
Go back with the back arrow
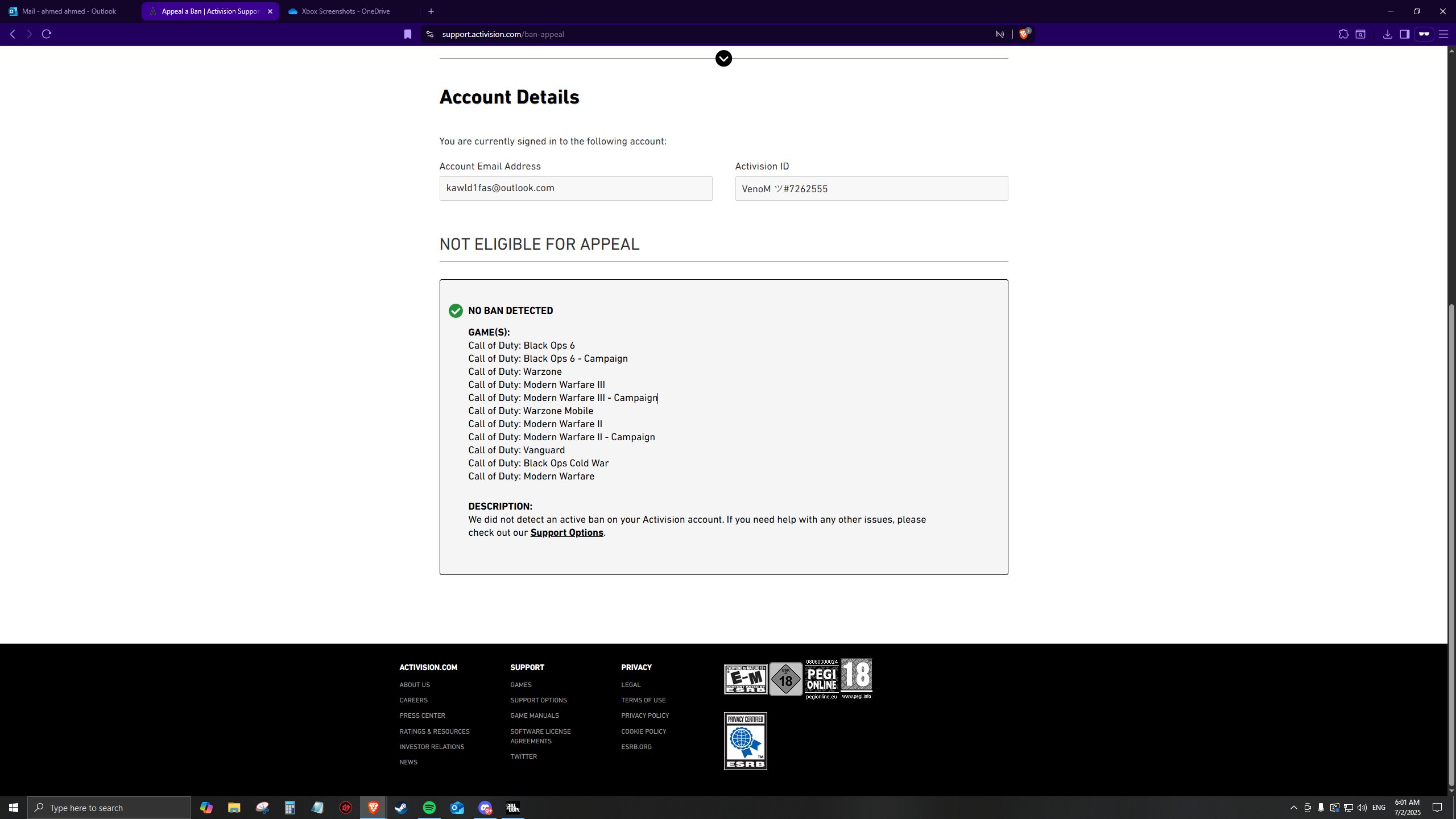coord(13,34)
